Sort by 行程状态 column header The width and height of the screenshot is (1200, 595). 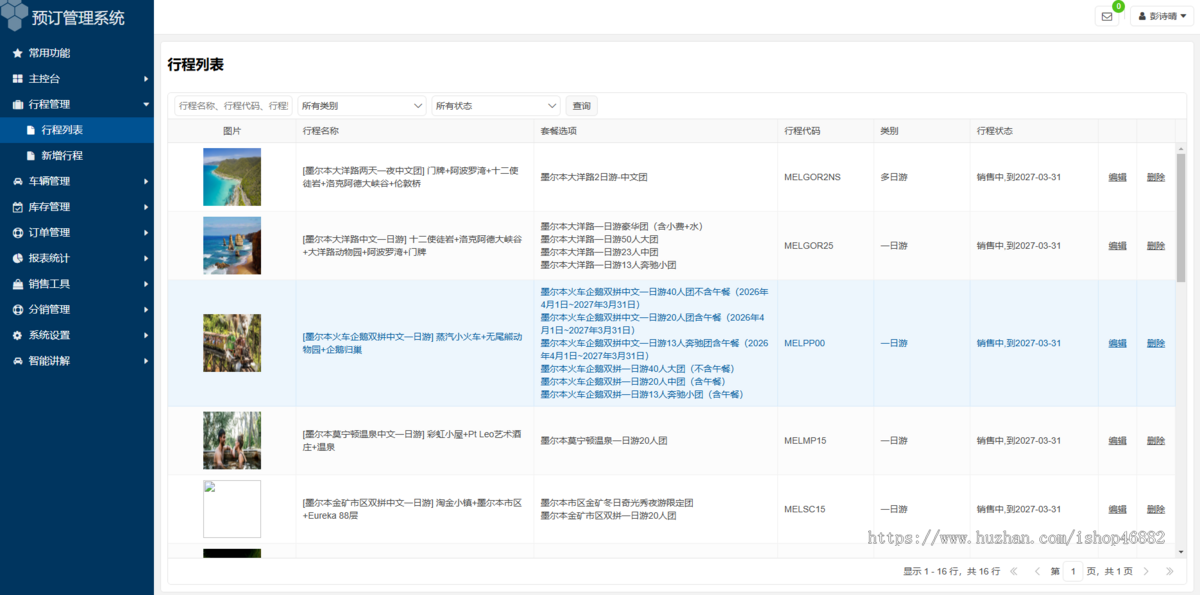pyautogui.click(x=1034, y=131)
